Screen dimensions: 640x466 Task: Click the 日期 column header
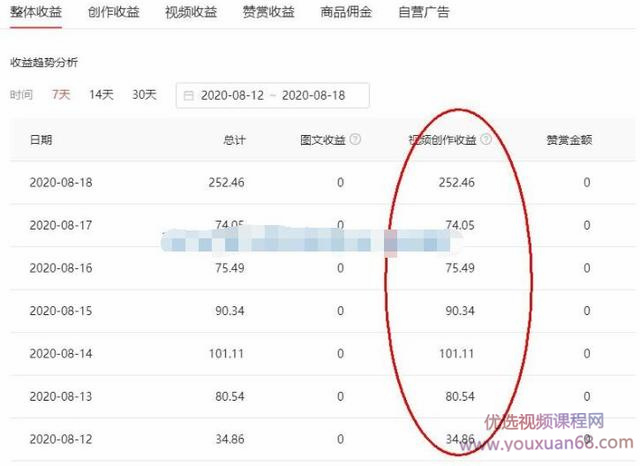tap(41, 140)
